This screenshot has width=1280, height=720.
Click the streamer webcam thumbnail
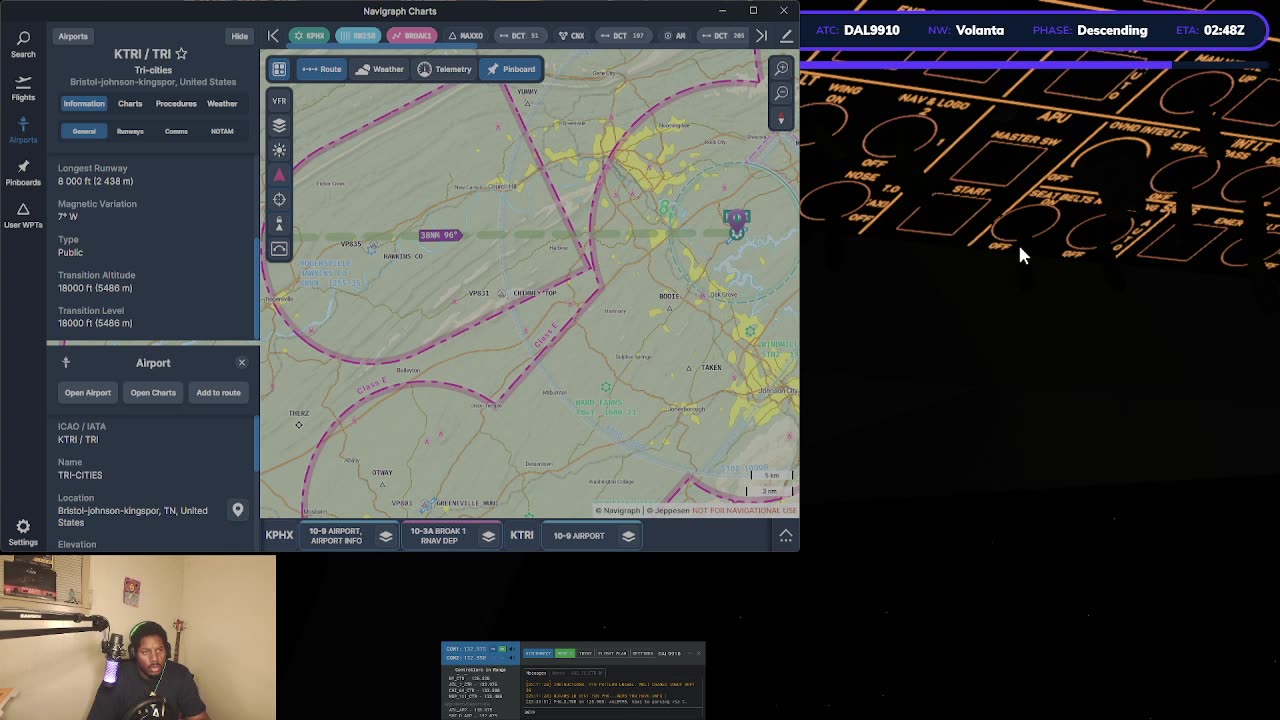138,638
